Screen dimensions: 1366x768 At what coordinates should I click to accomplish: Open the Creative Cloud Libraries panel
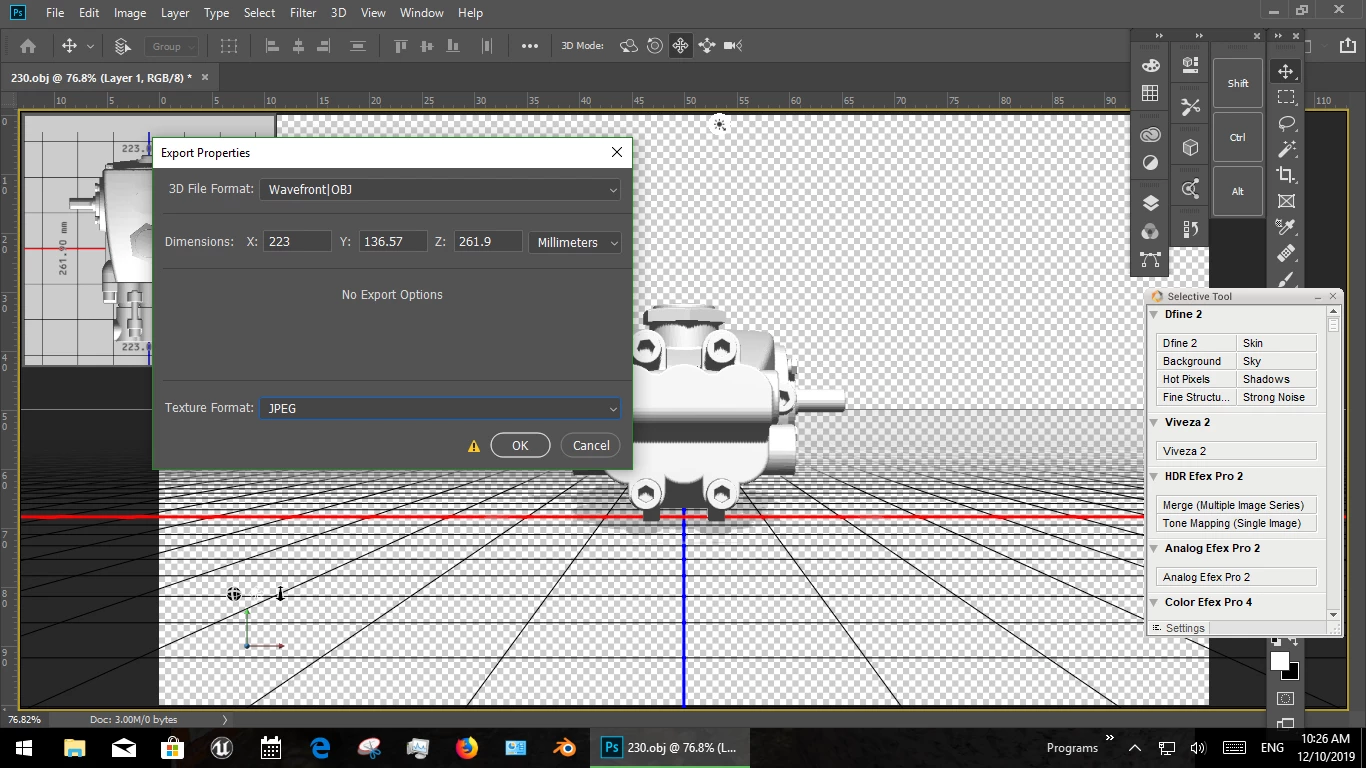[1150, 135]
